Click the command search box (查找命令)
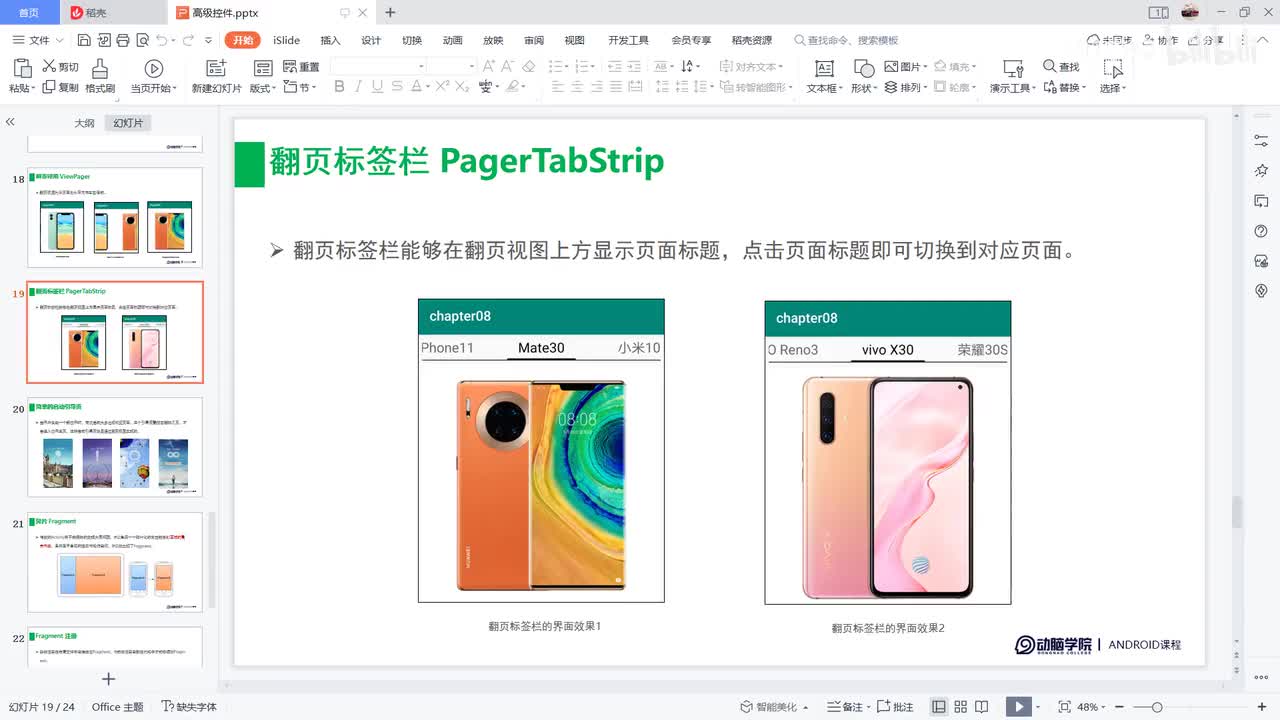 click(x=846, y=40)
